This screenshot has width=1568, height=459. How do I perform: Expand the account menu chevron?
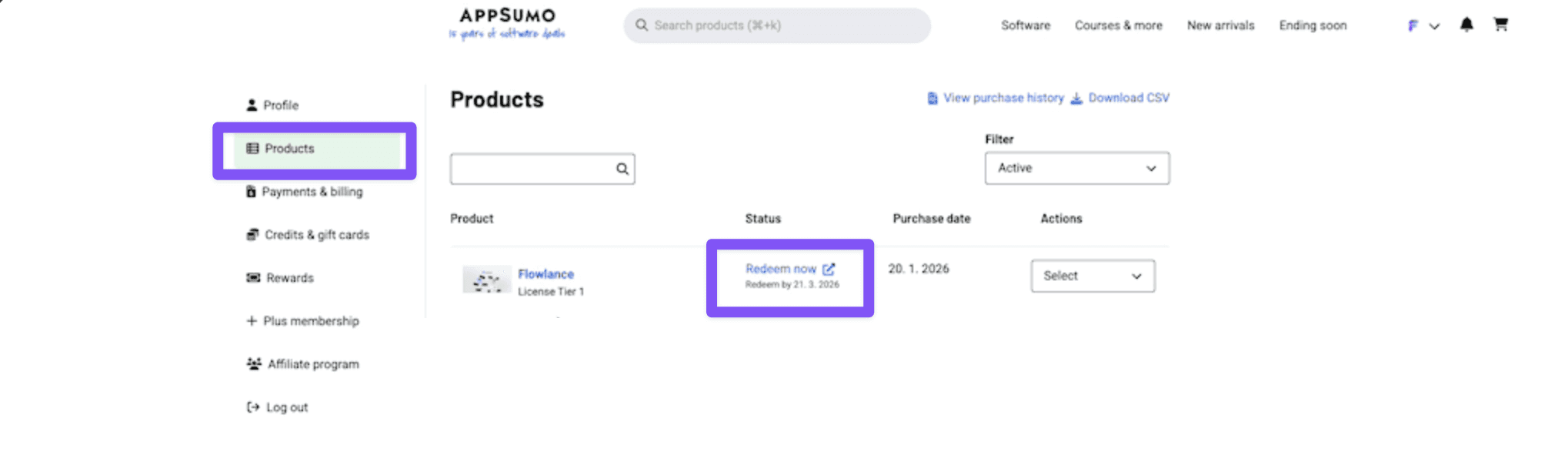pos(1434,26)
